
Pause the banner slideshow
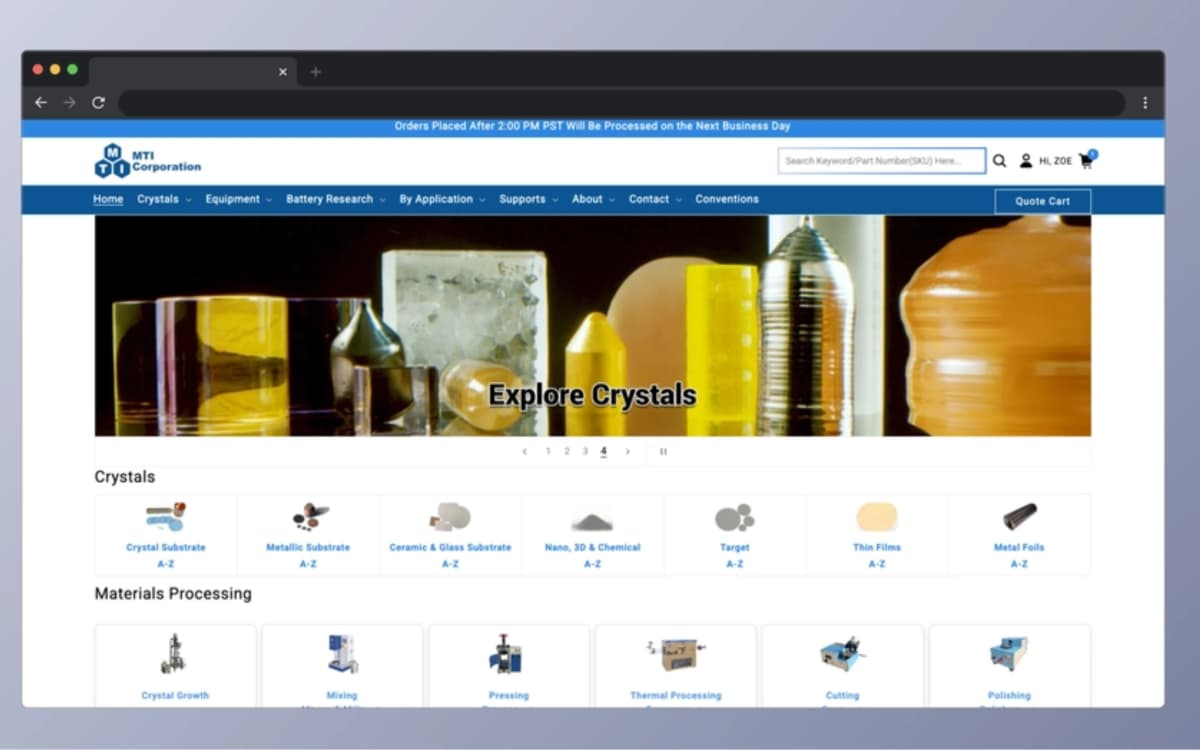tap(664, 452)
